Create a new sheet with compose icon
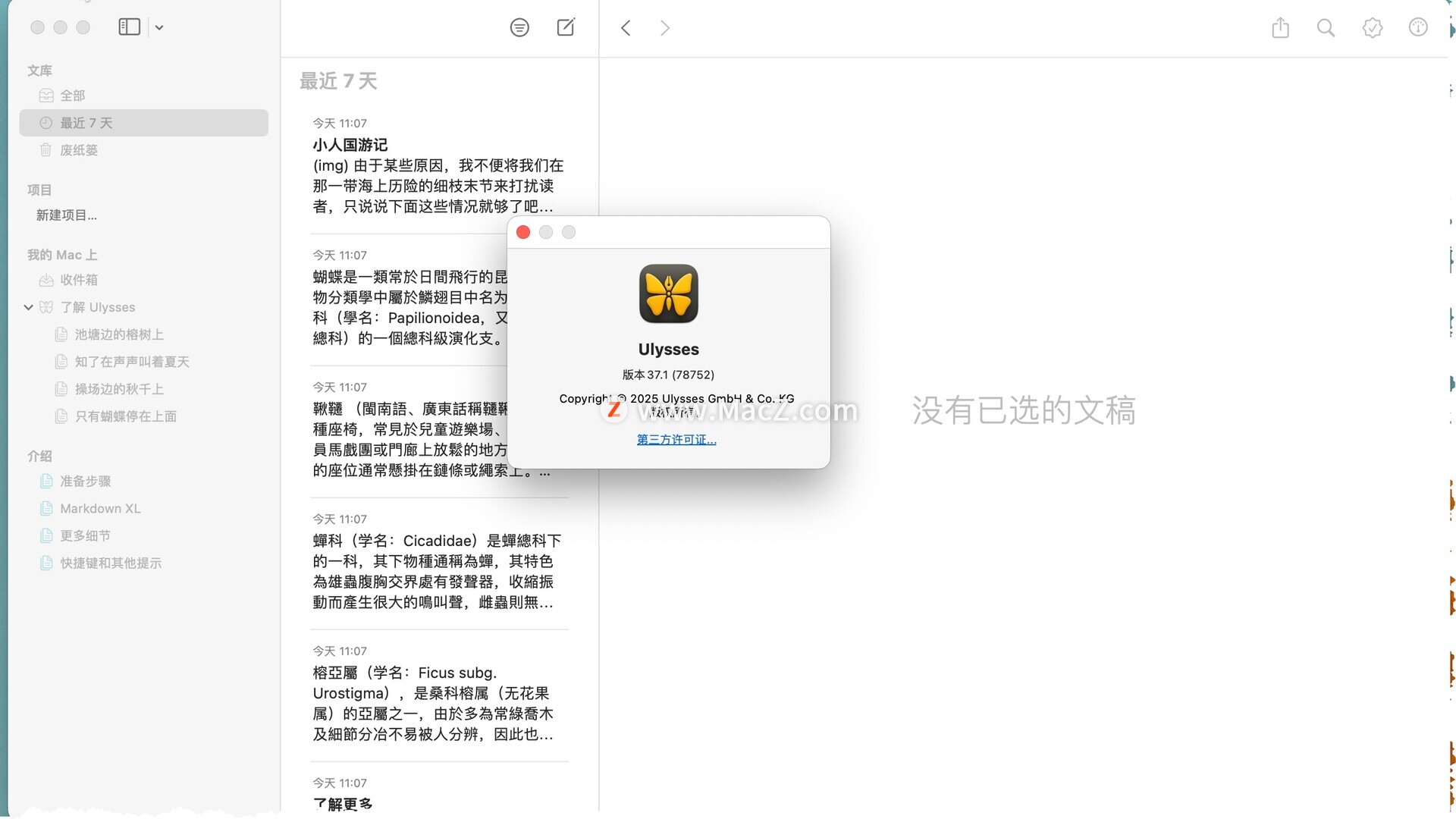1456x819 pixels. 566,27
